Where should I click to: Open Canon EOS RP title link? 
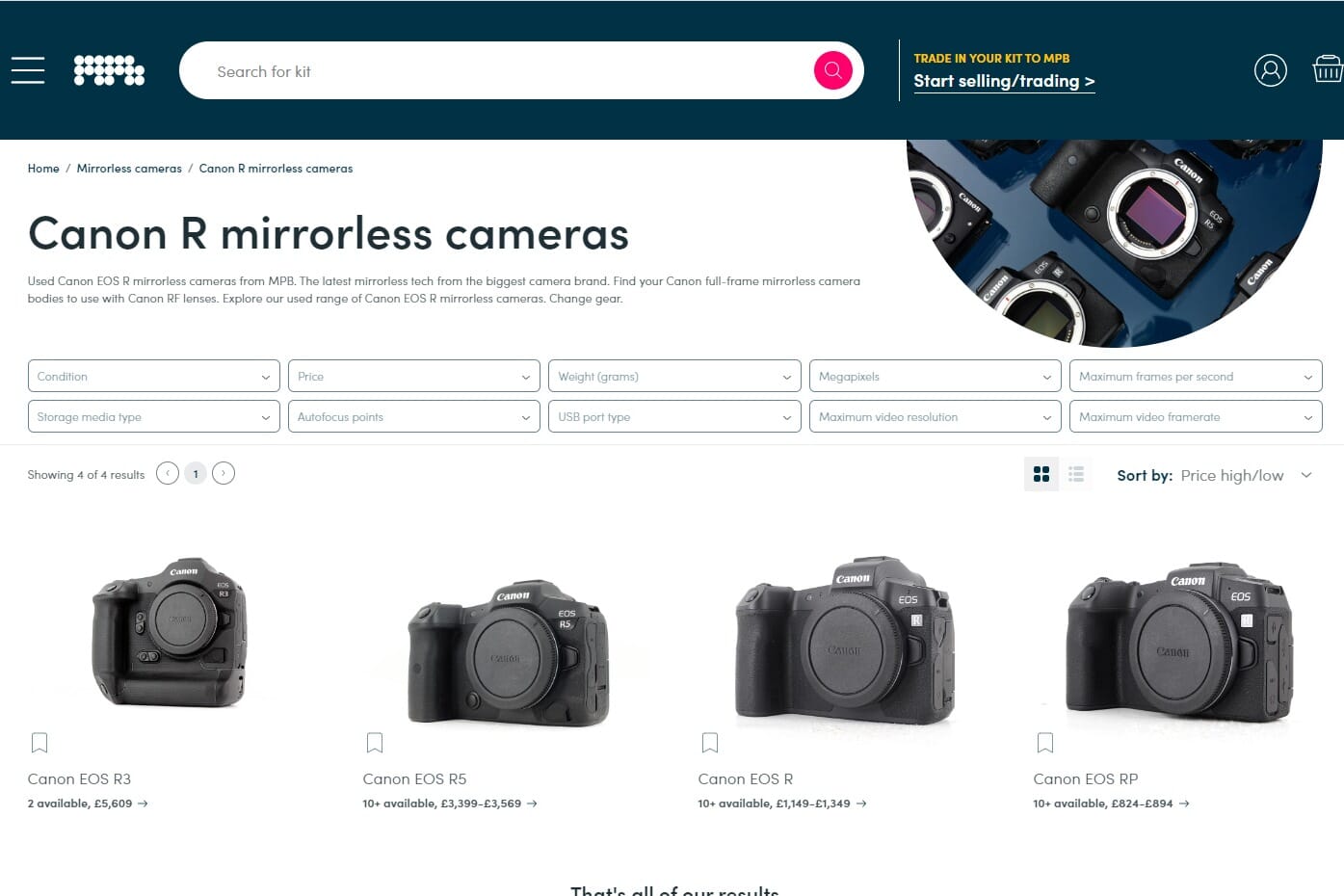click(1086, 778)
